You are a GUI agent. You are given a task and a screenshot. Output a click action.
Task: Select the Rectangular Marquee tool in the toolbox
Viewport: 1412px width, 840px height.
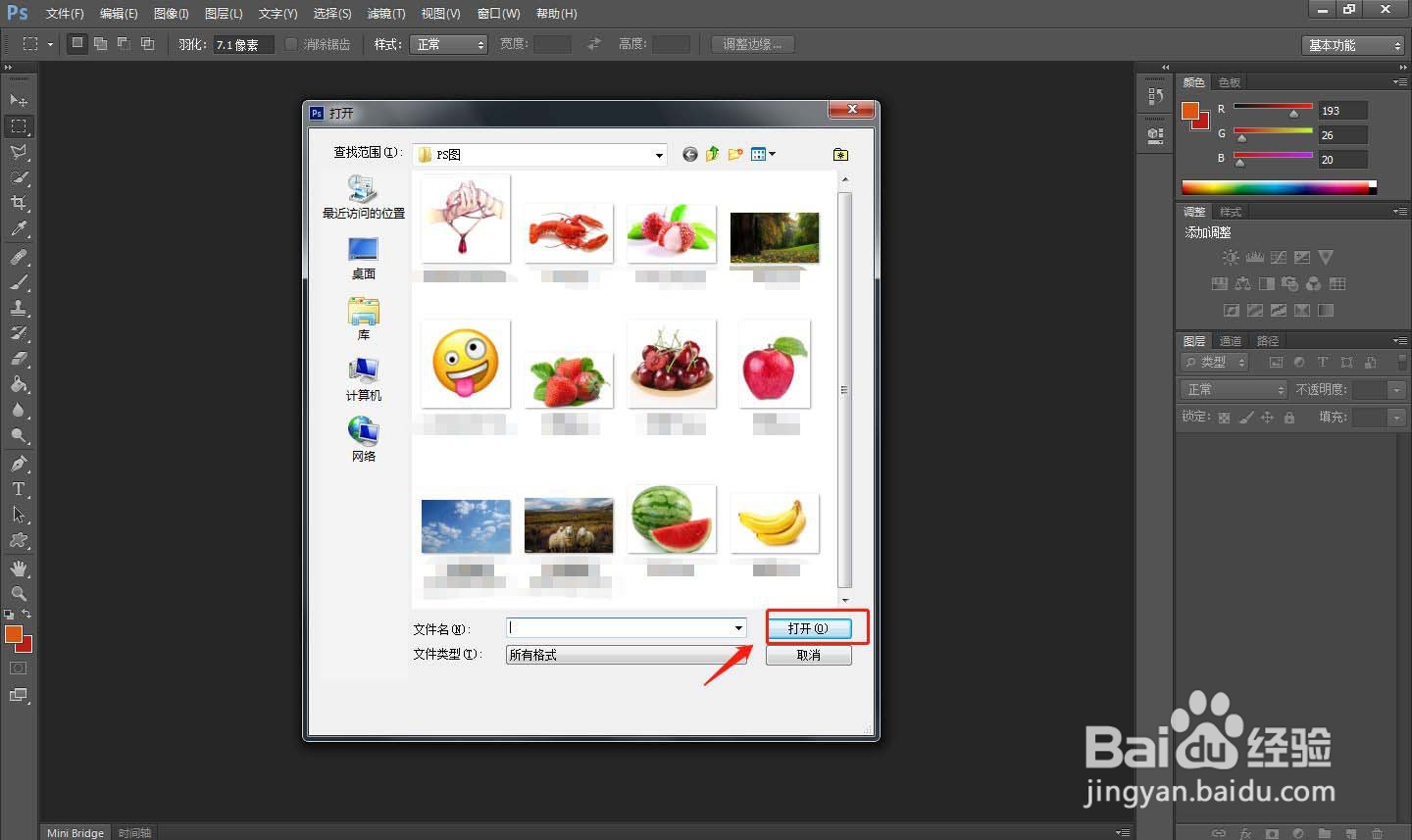[x=19, y=125]
